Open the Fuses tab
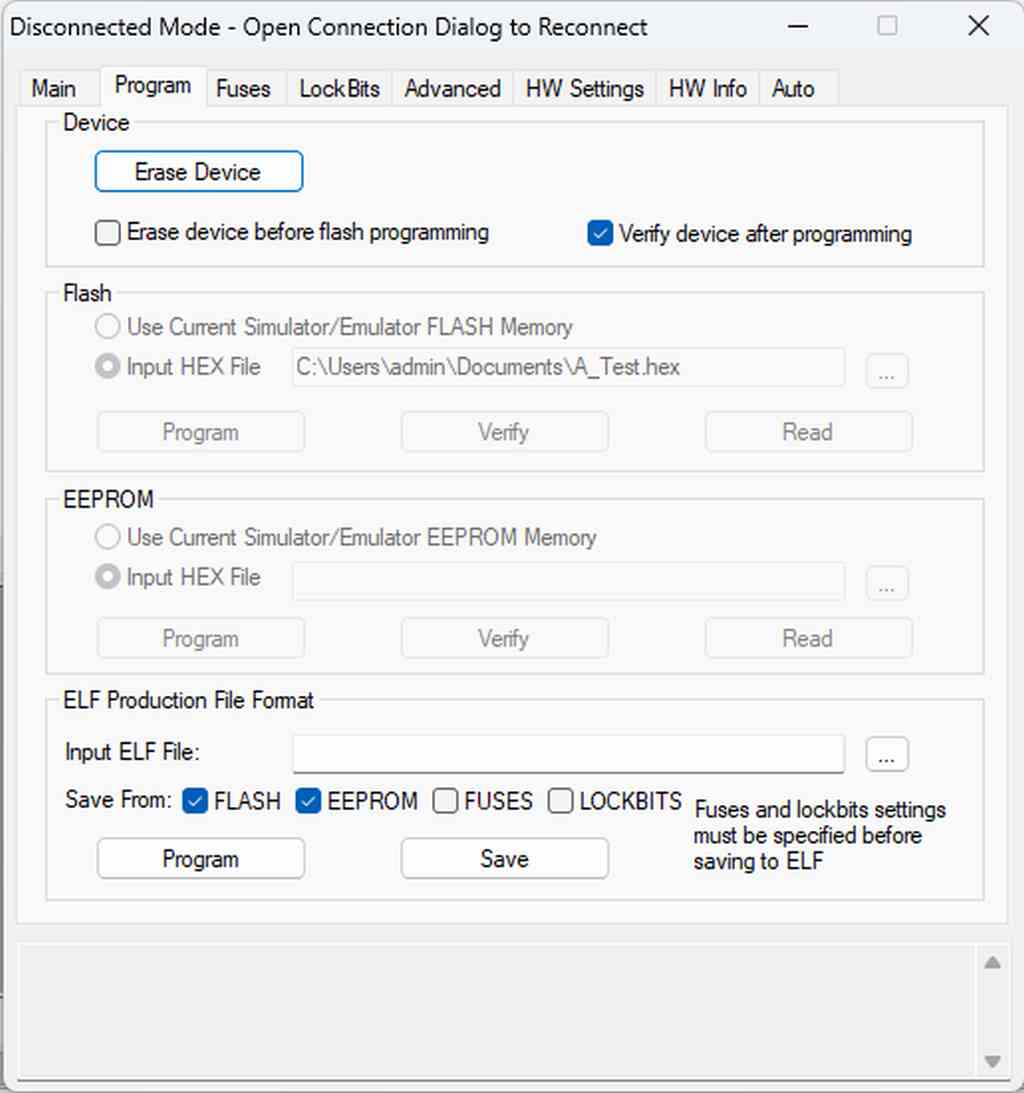 click(x=243, y=89)
